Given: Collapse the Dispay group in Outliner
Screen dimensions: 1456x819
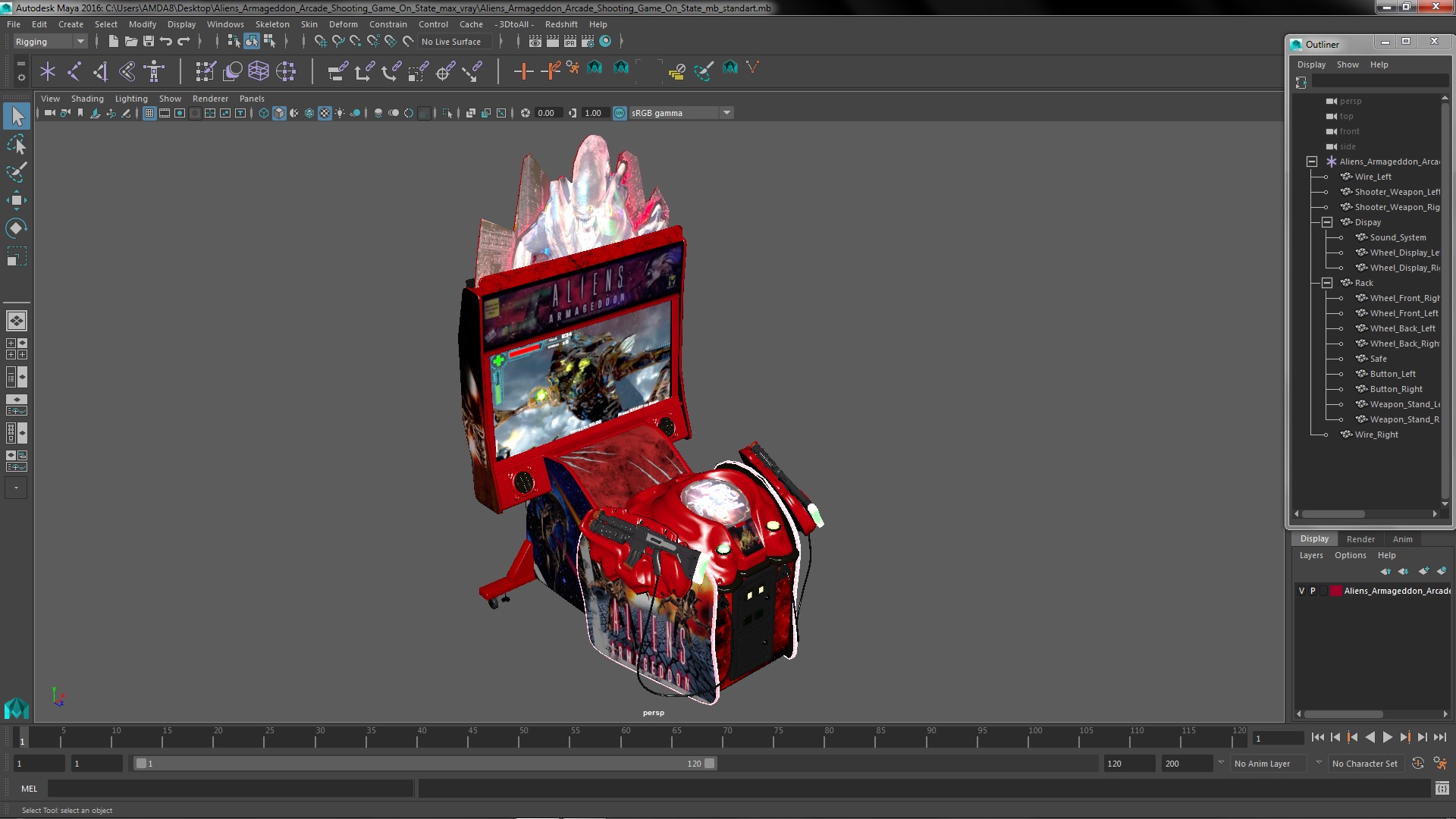Looking at the screenshot, I should click(x=1327, y=222).
